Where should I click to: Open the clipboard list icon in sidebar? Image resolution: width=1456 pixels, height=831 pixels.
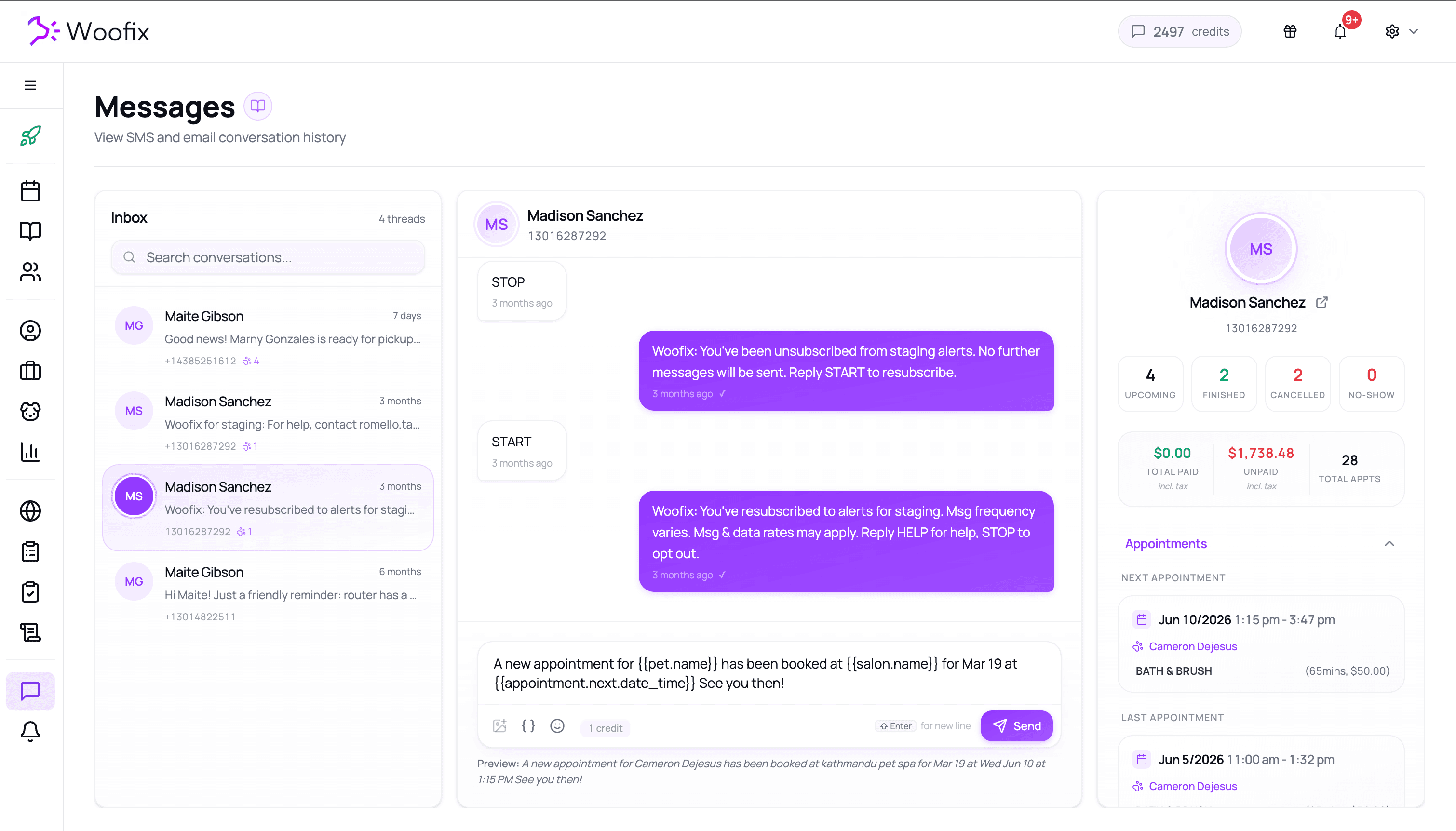click(x=30, y=551)
